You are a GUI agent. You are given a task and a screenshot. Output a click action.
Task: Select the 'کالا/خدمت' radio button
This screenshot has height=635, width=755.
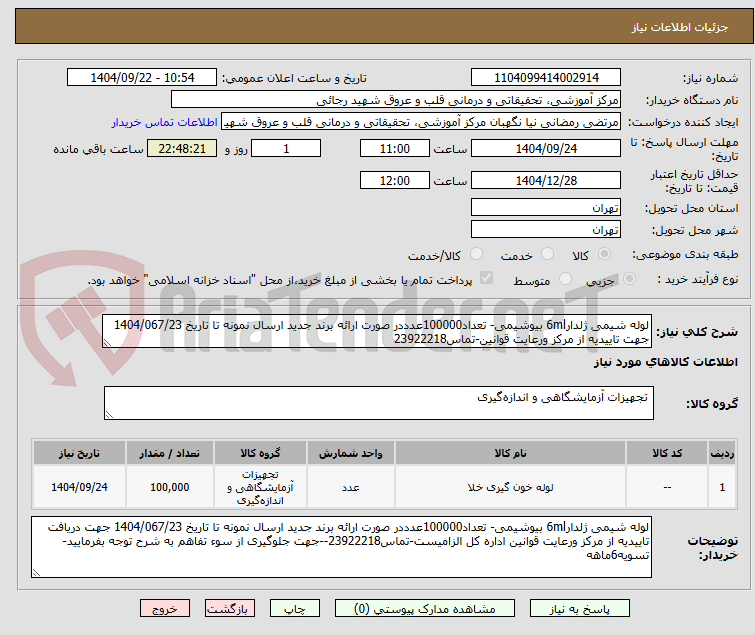pos(476,254)
